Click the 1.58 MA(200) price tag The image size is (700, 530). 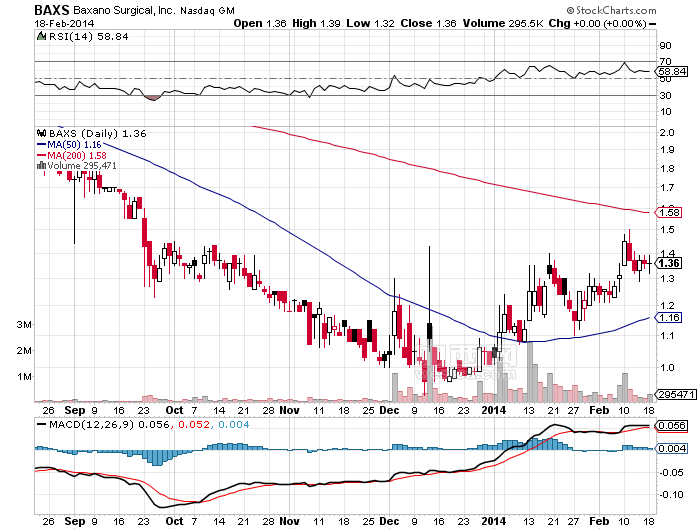coord(669,213)
